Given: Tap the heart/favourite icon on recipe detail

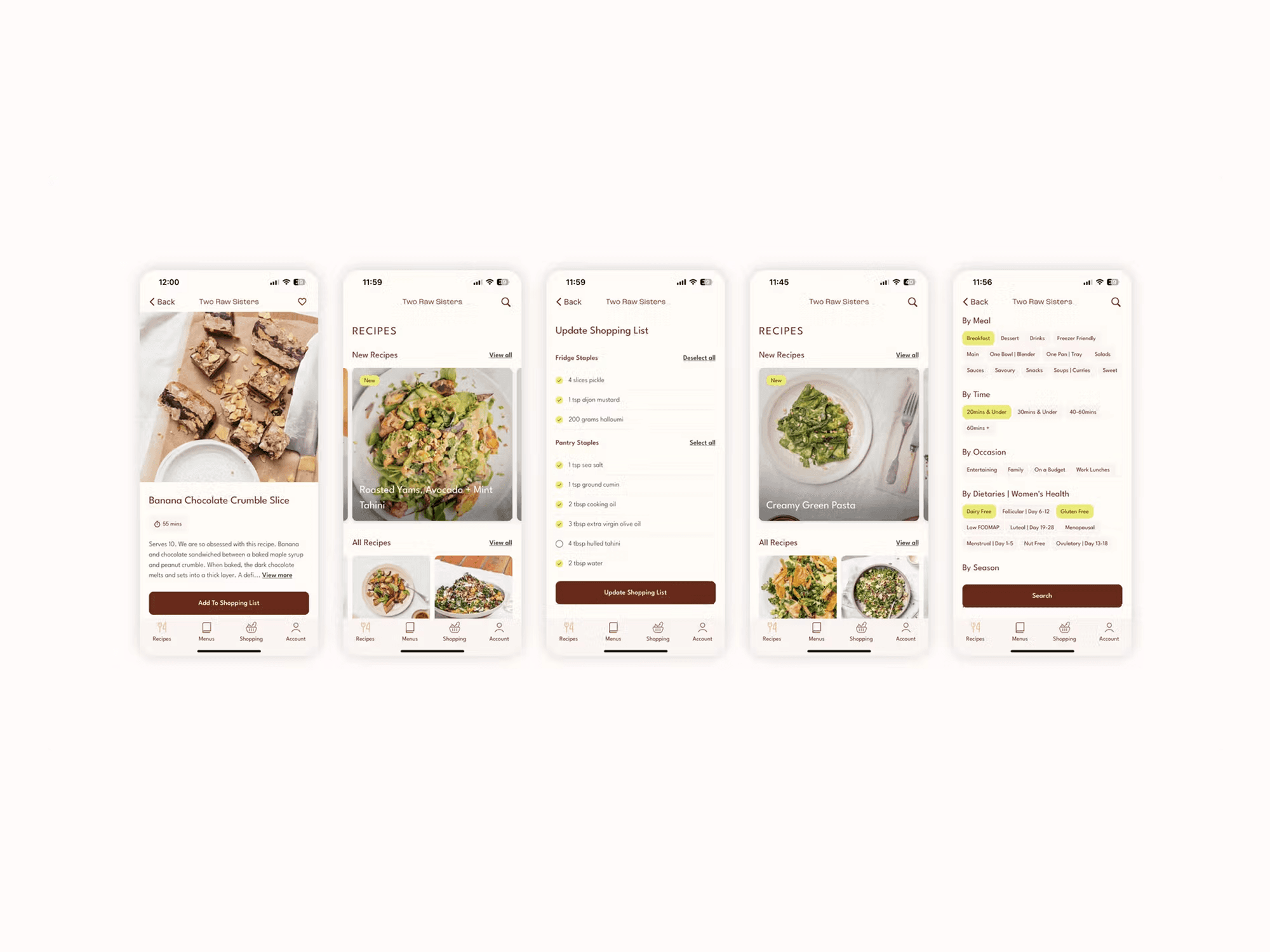Looking at the screenshot, I should click(x=302, y=302).
